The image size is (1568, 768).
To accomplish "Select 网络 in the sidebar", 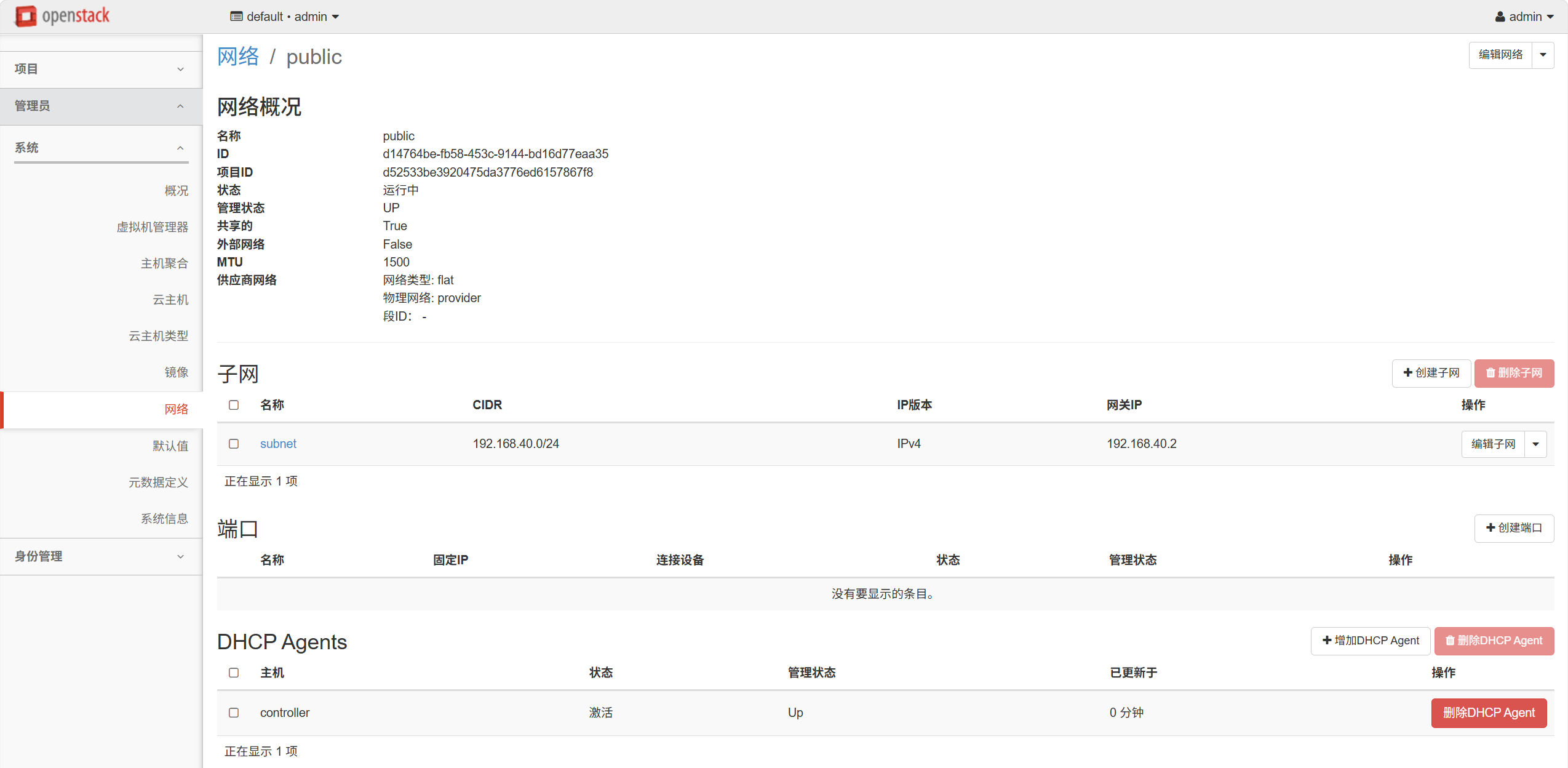I will (177, 409).
